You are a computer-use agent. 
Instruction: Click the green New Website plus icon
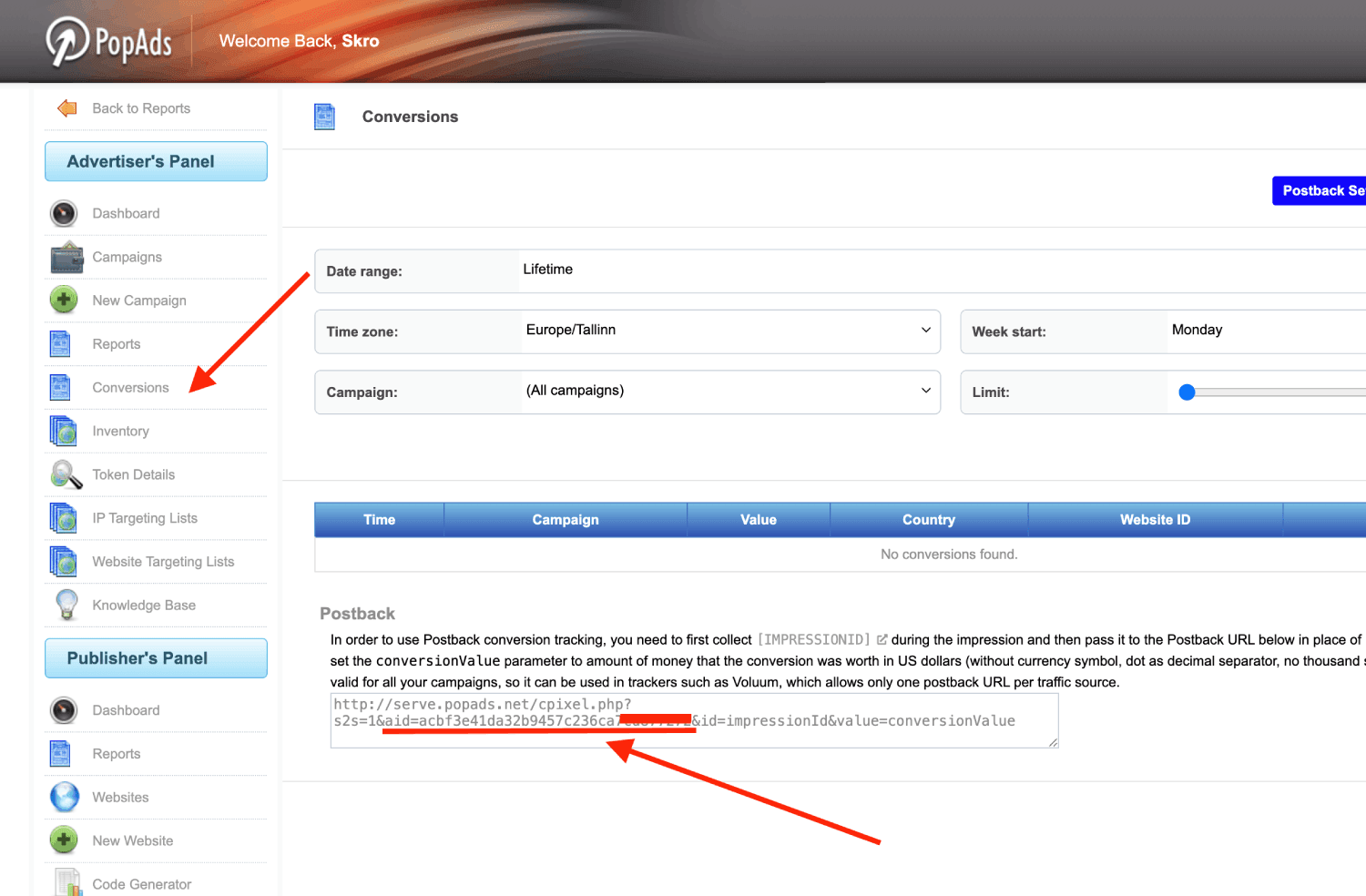(x=64, y=840)
